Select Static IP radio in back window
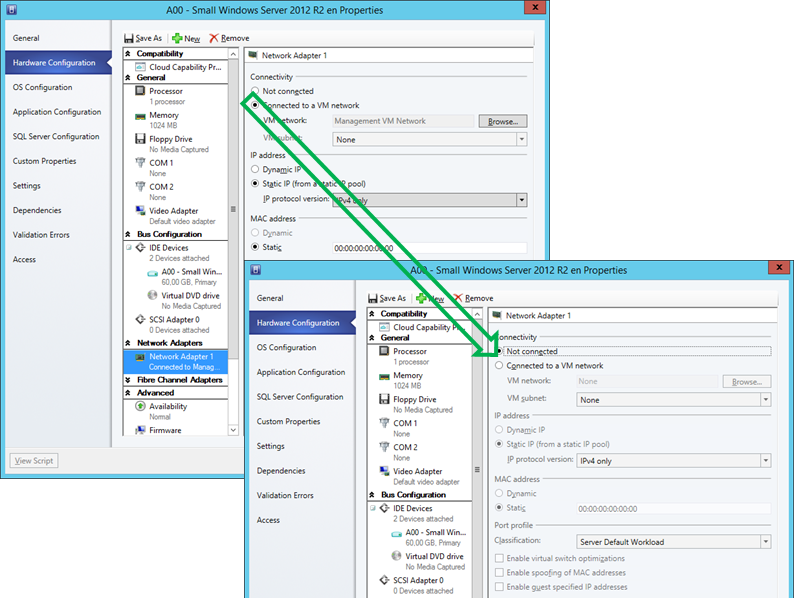794x598 pixels. (x=255, y=183)
